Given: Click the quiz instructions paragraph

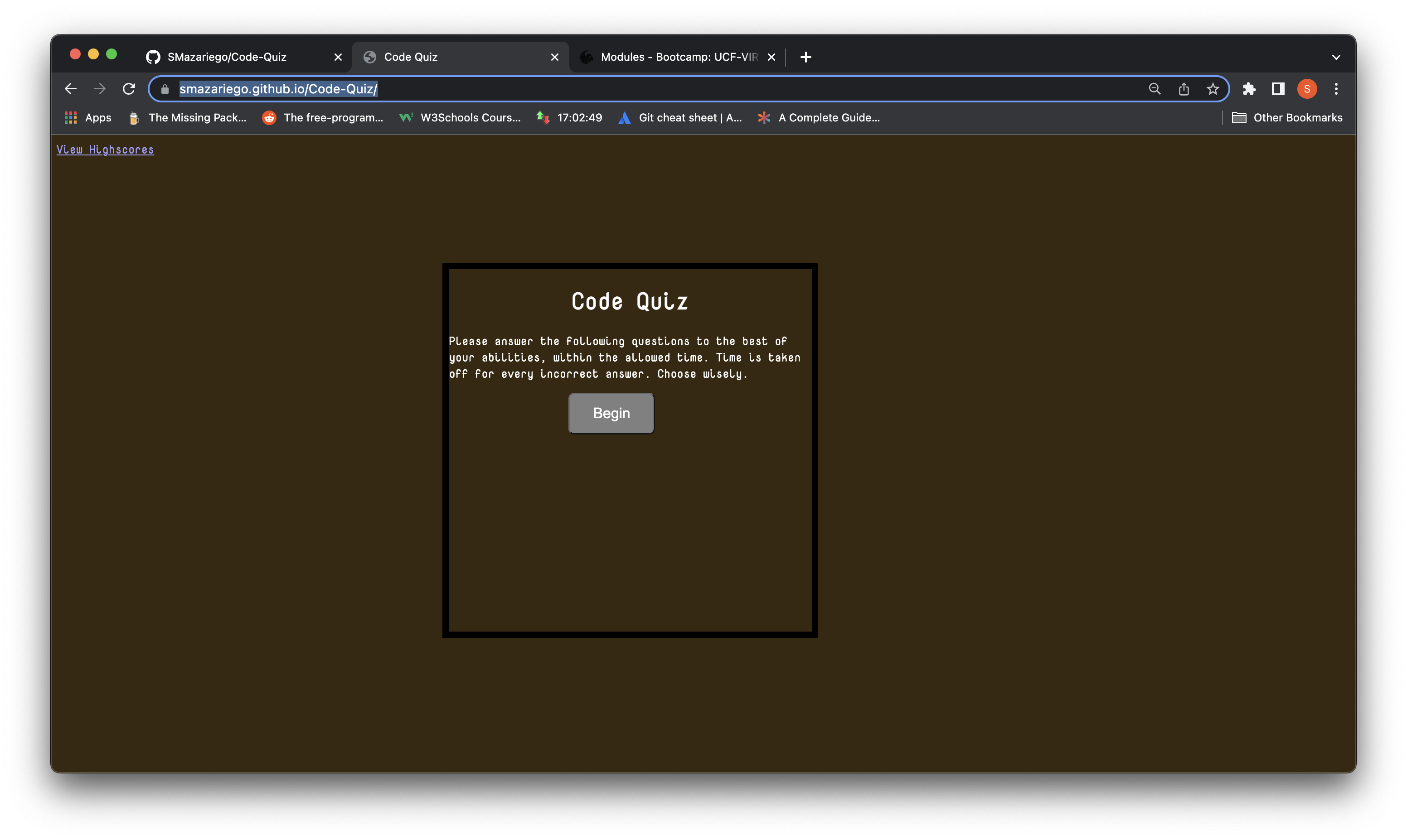Looking at the screenshot, I should pyautogui.click(x=625, y=357).
